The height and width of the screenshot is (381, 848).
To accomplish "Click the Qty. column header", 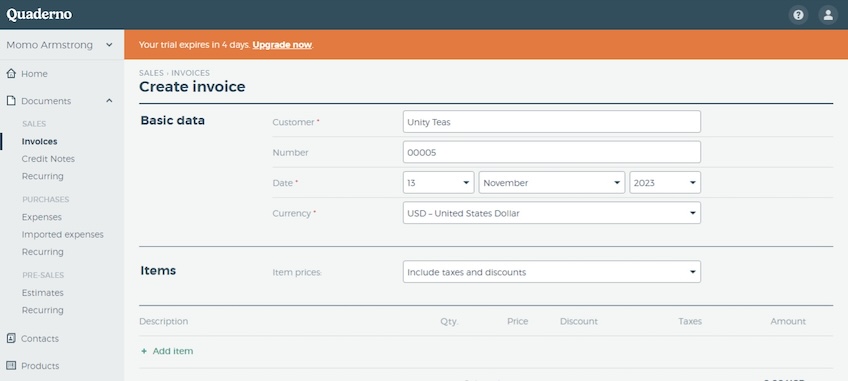I will coord(449,321).
